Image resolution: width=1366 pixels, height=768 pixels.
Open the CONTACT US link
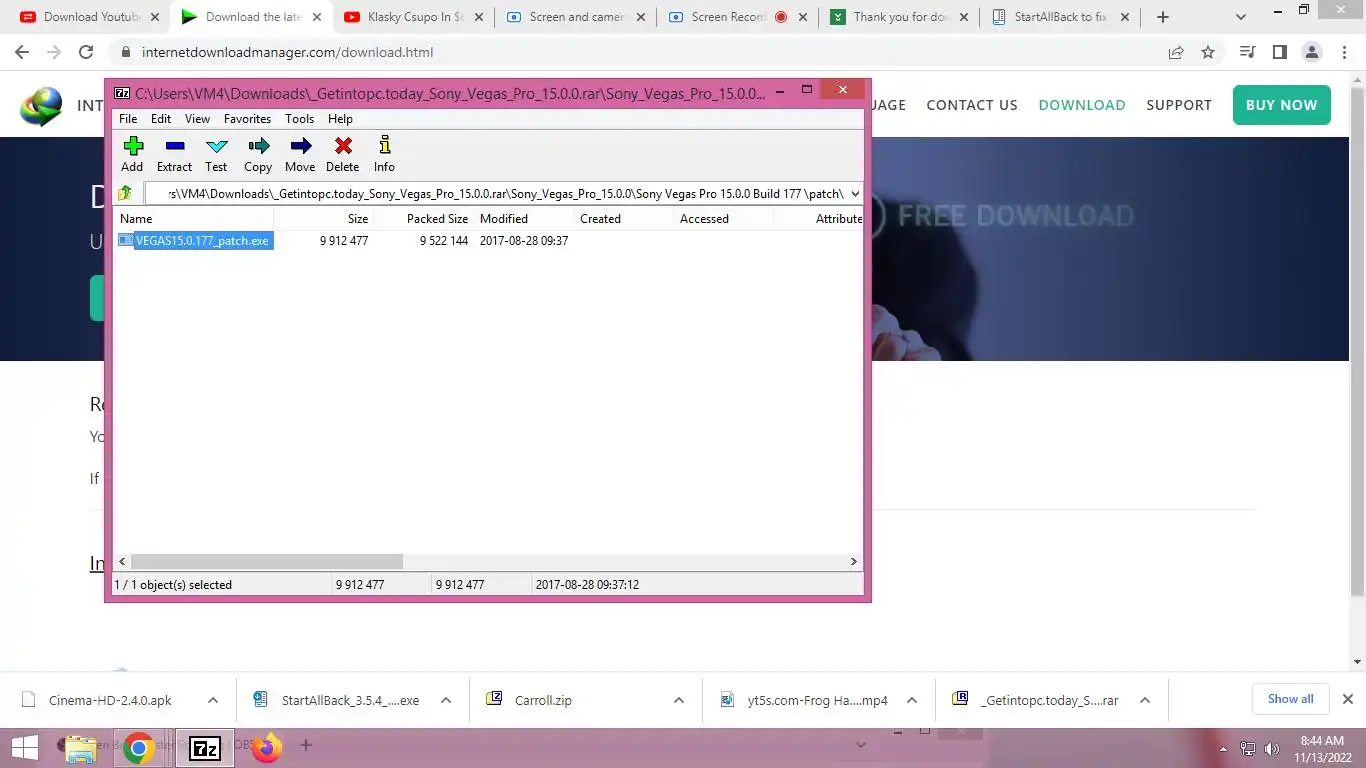[972, 104]
